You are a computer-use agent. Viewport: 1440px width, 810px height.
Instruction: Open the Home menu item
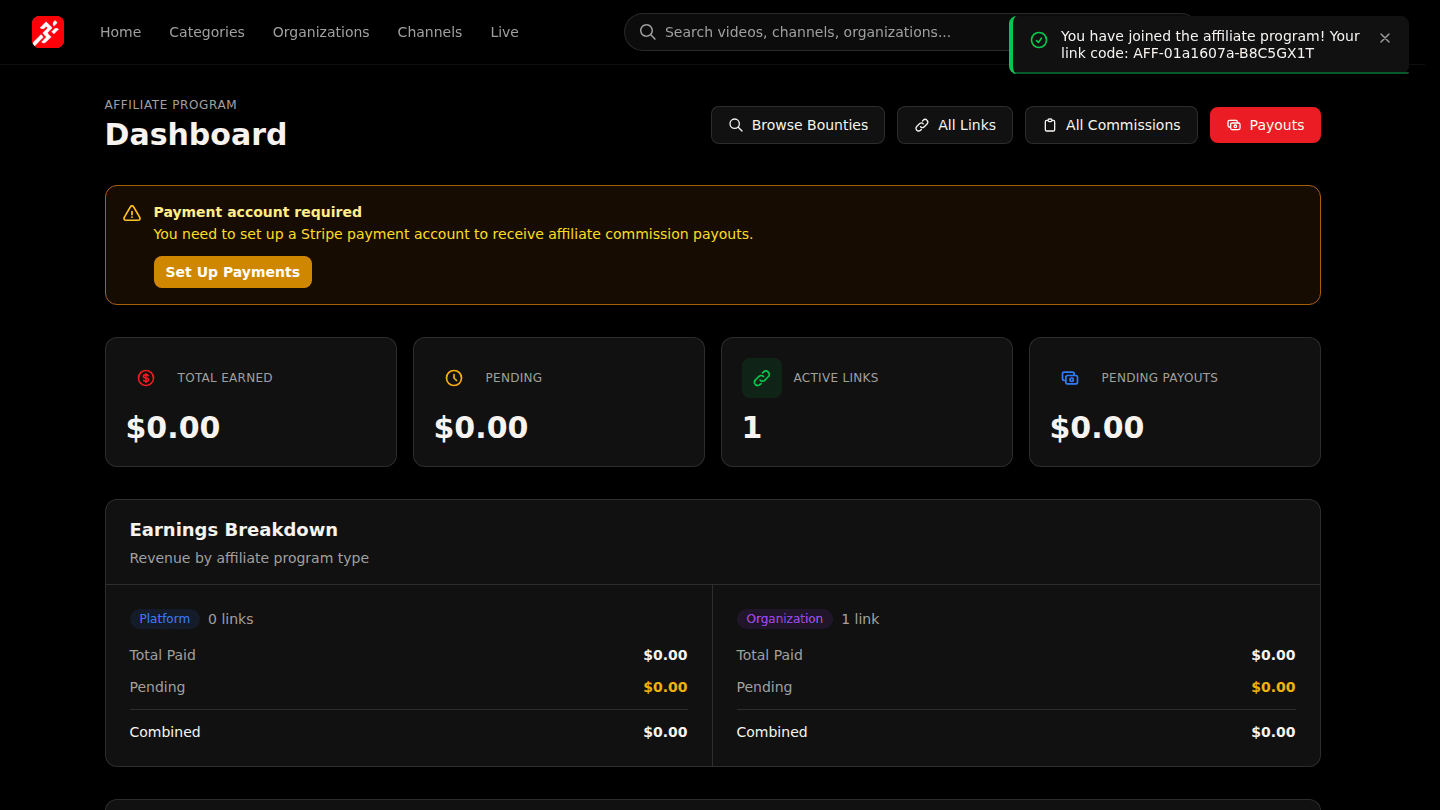pos(121,32)
